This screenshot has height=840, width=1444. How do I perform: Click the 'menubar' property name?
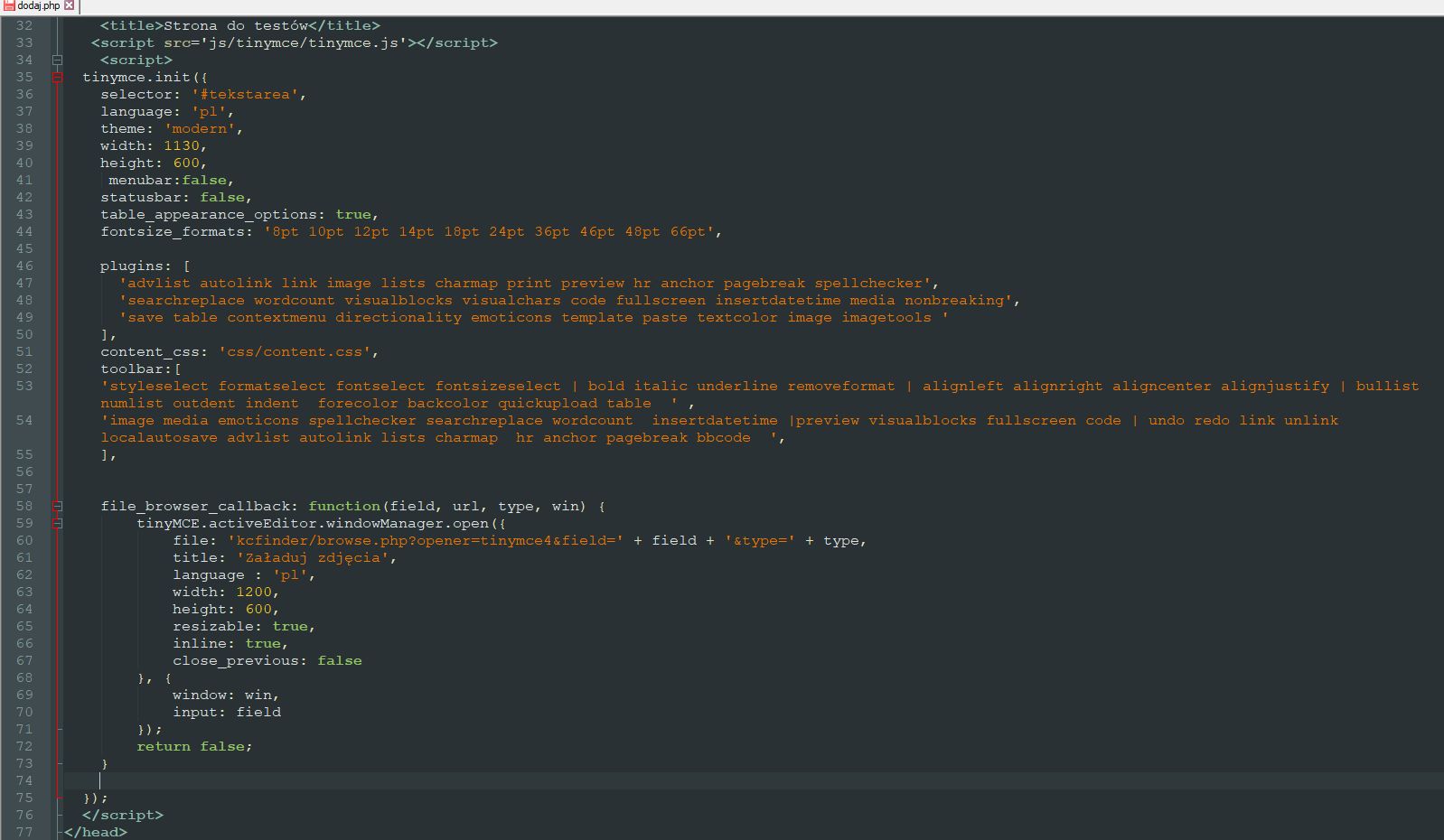point(141,181)
